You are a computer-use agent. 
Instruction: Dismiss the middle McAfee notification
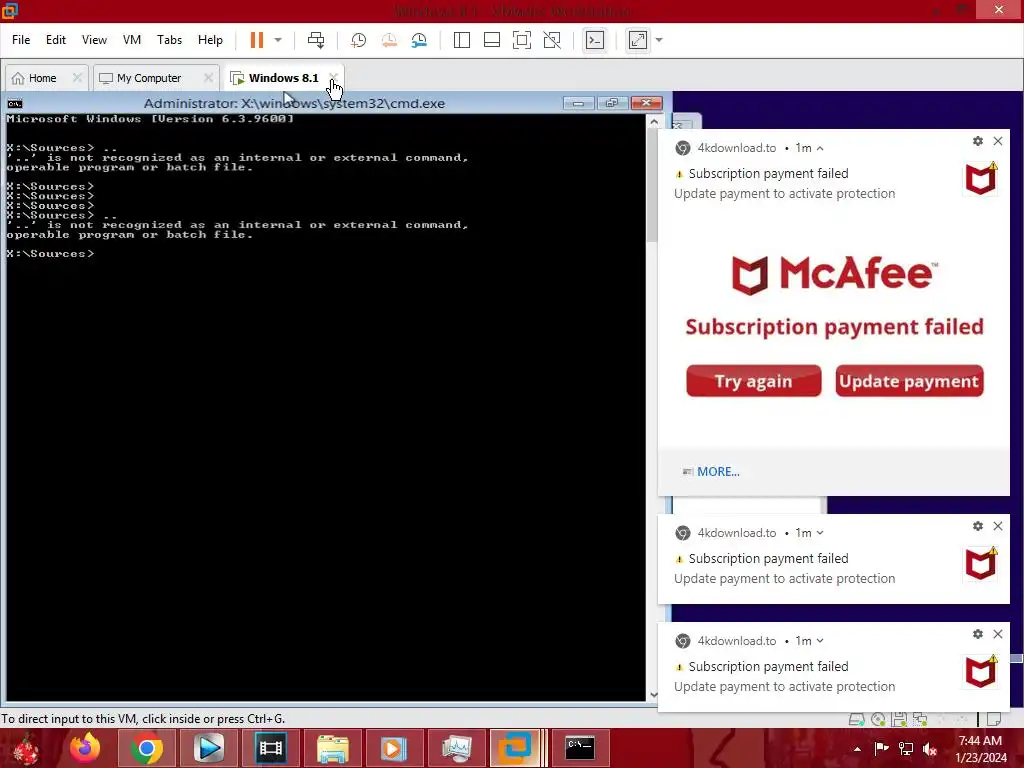pos(998,526)
